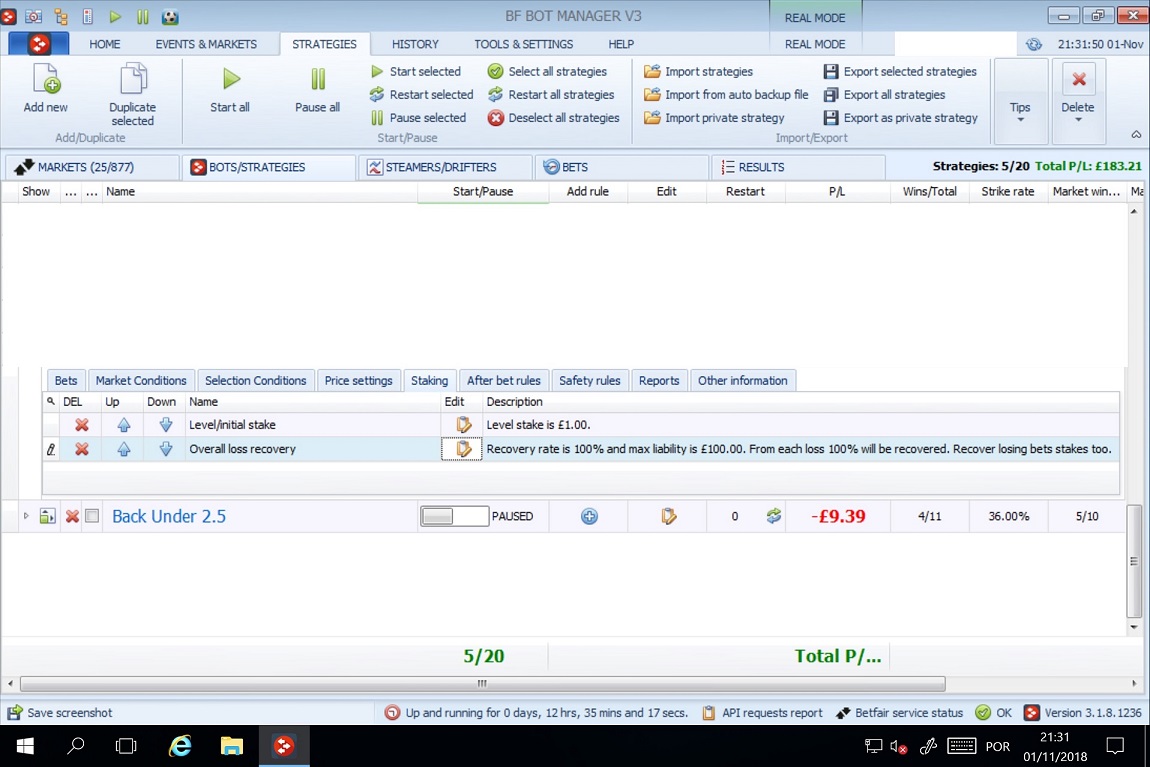Open the TOOLS & SETTINGS ribbon tab
1150x767 pixels.
pos(524,44)
